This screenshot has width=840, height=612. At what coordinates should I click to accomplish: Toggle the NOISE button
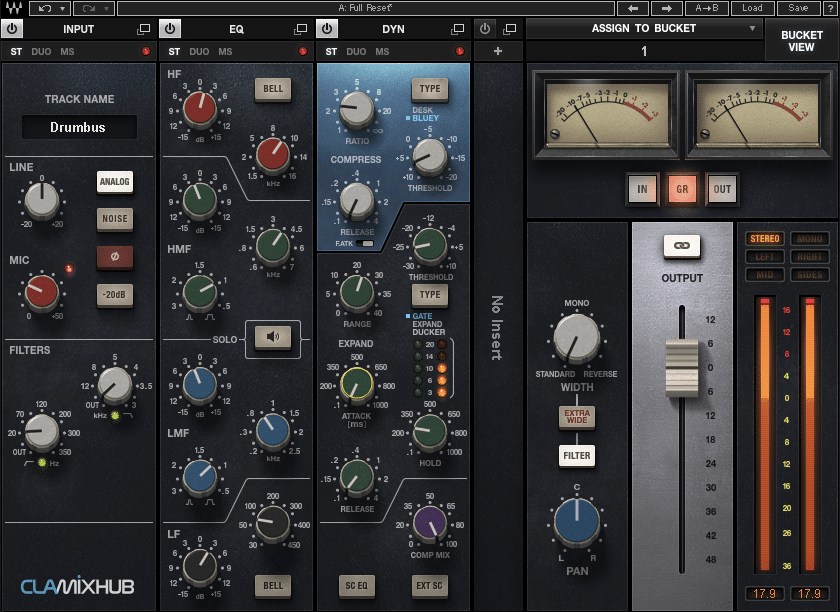(115, 219)
